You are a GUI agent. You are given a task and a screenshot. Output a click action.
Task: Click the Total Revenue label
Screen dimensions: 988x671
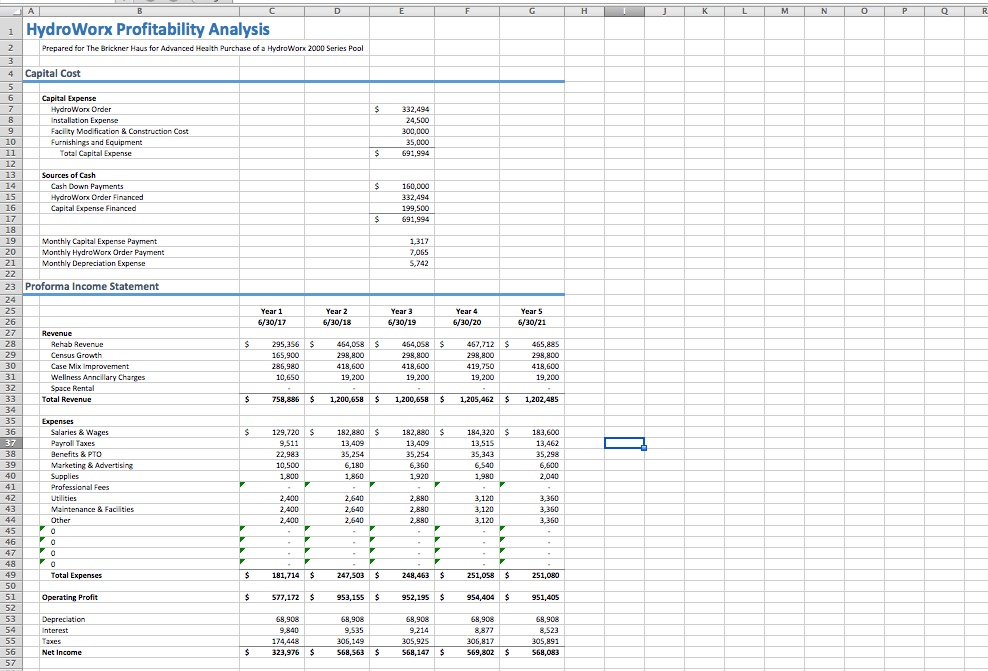pos(67,399)
